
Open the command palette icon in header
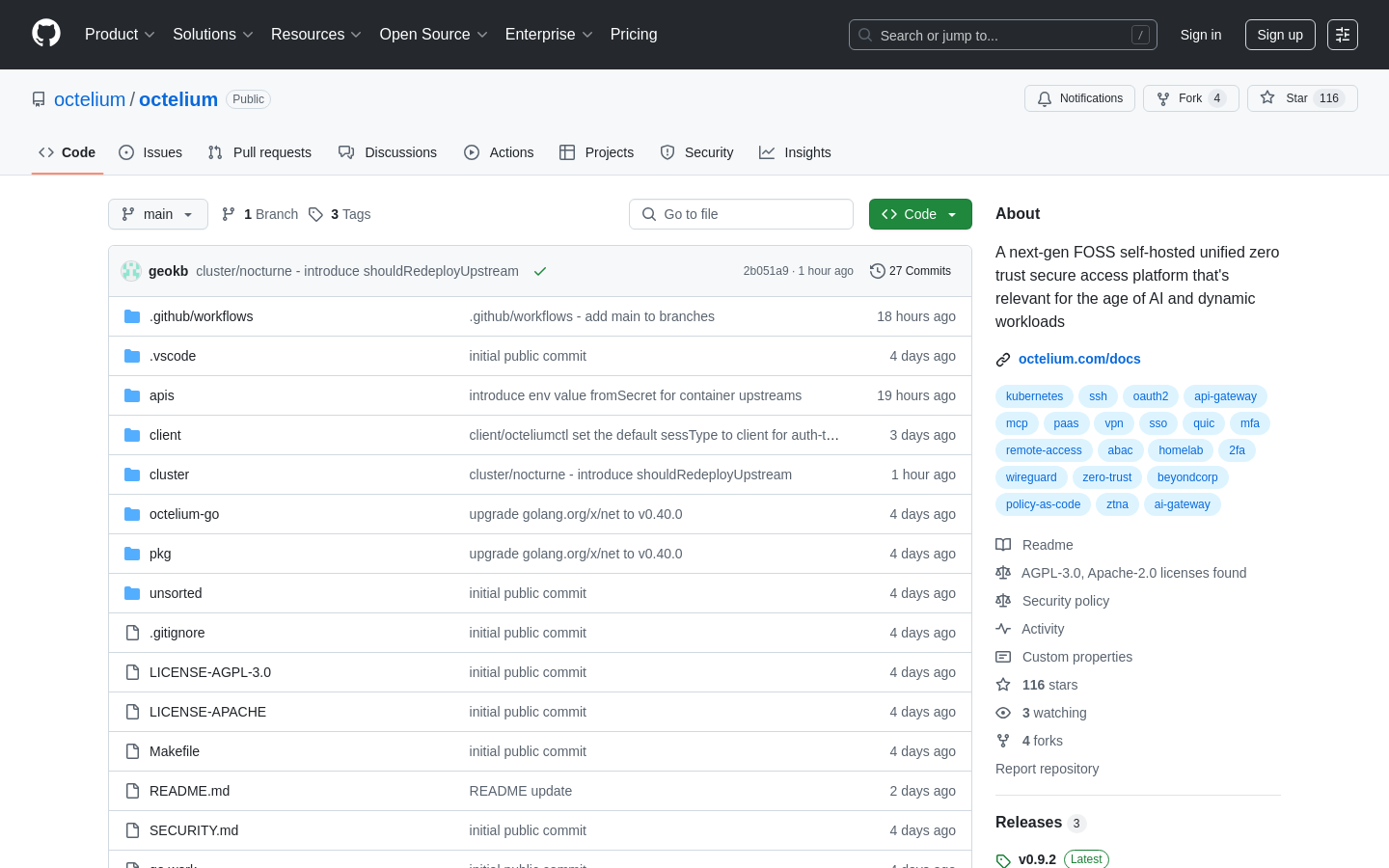point(1343,35)
